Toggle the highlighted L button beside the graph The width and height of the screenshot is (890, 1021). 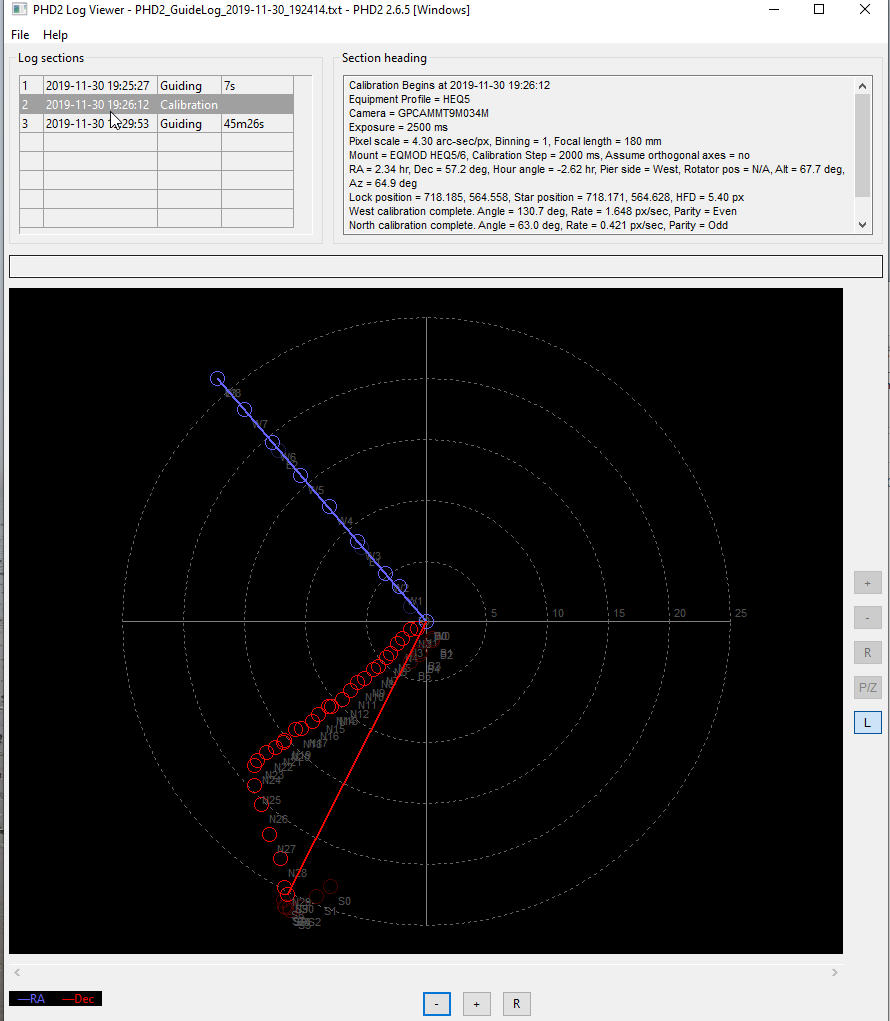click(867, 722)
